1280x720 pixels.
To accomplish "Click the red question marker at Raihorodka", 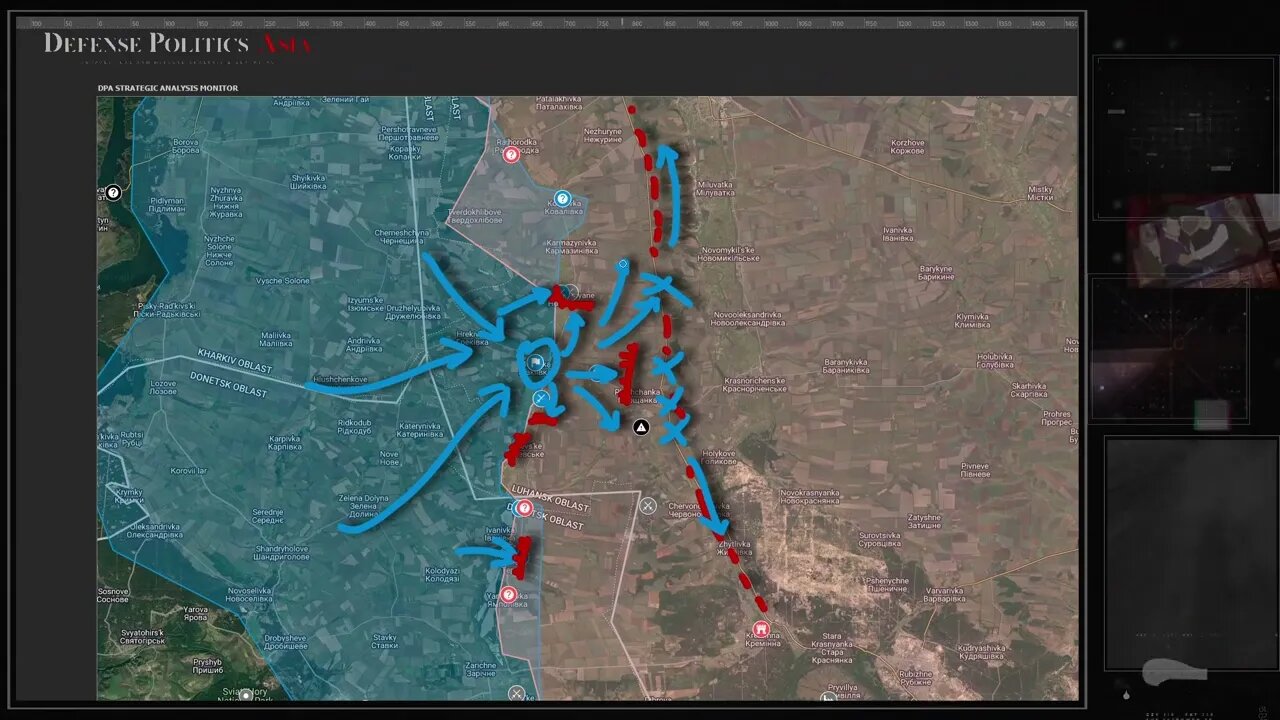I will [511, 155].
